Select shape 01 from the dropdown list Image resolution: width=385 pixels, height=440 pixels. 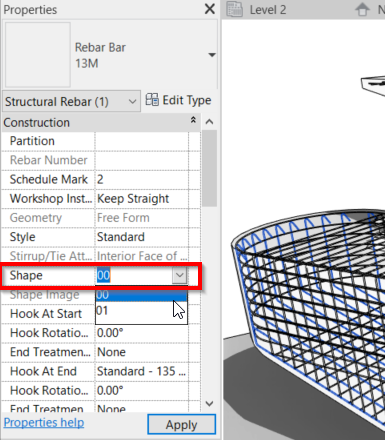tap(141, 311)
